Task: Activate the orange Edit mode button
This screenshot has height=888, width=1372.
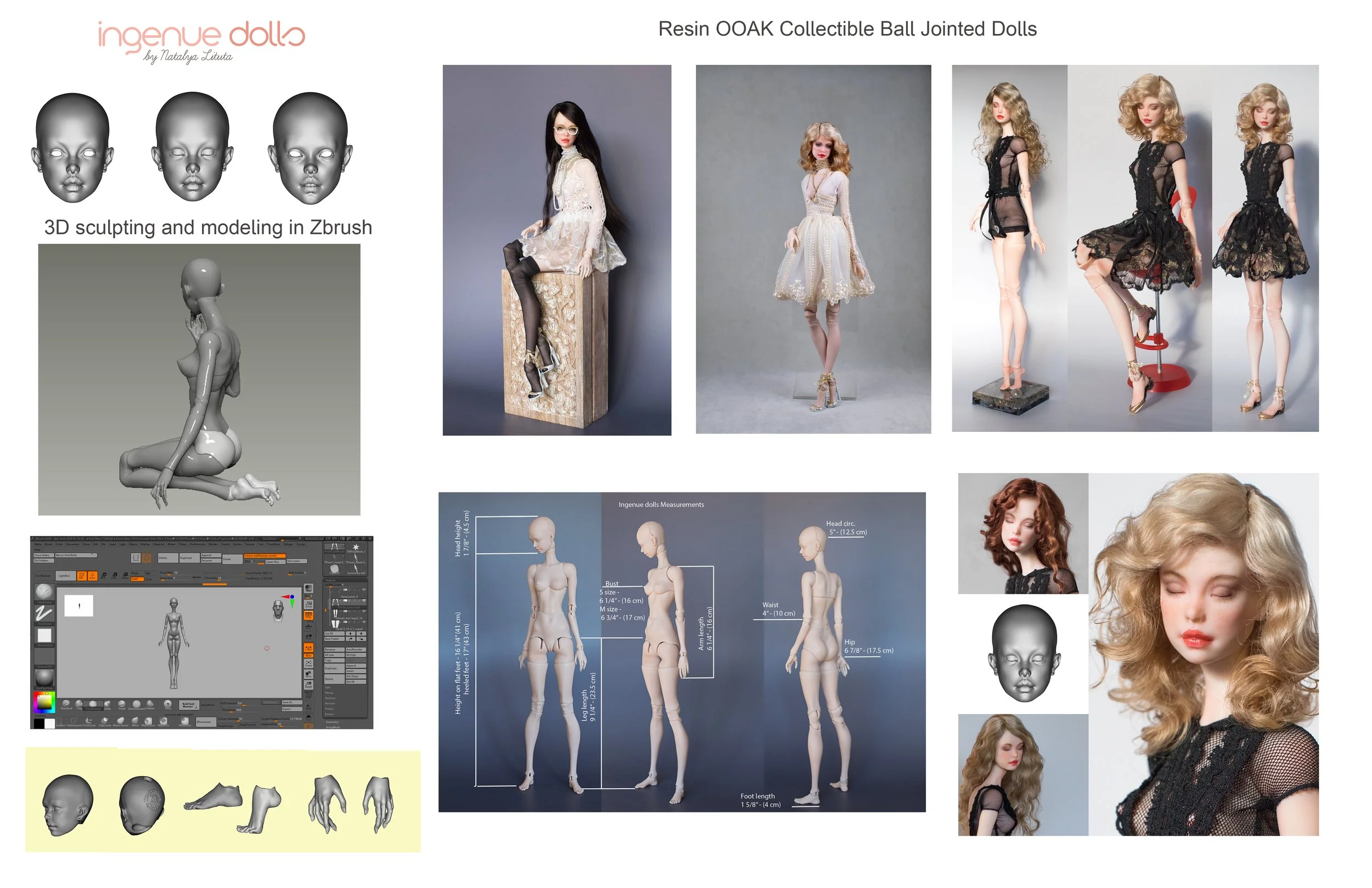Action: pos(82,576)
